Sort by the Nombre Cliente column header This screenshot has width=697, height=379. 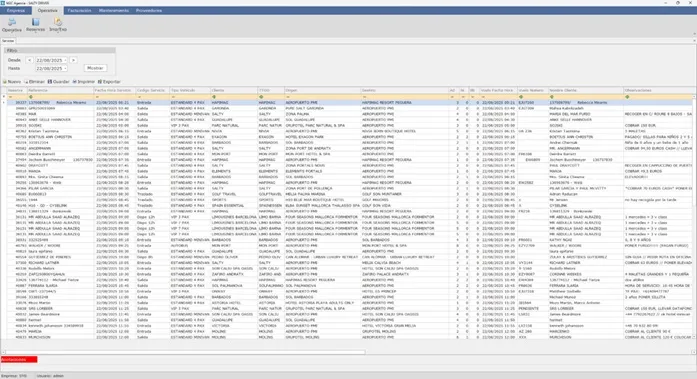[585, 90]
